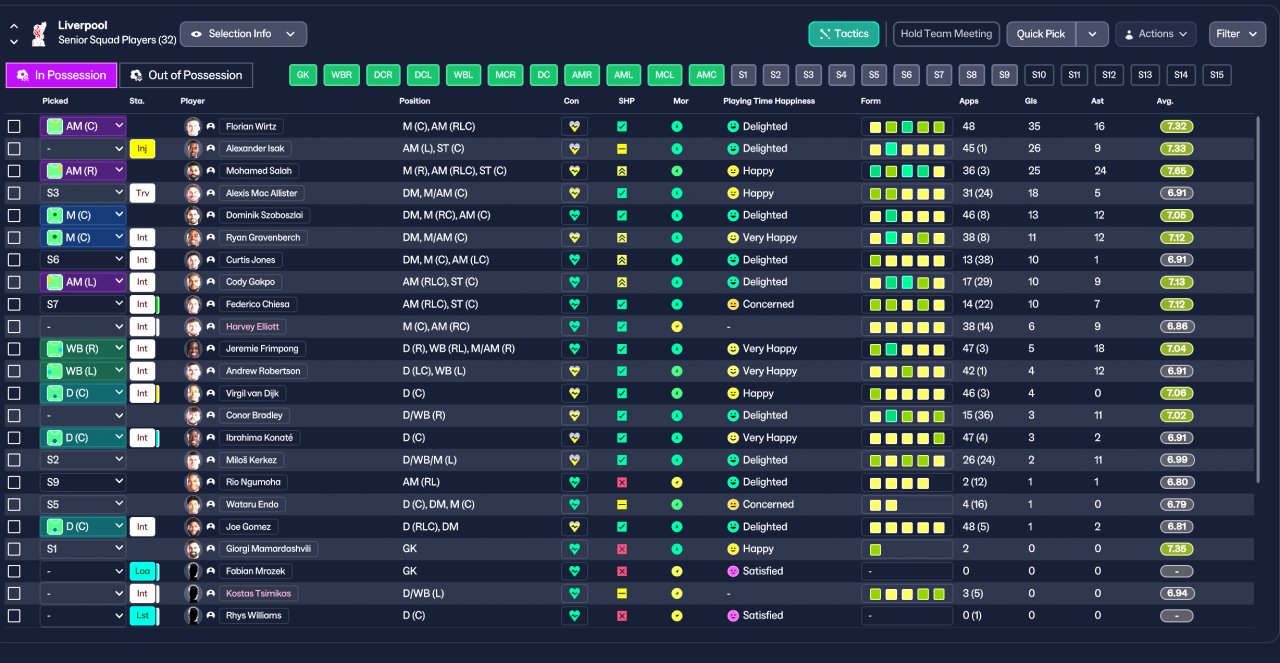Image resolution: width=1280 pixels, height=663 pixels.
Task: Switch to the In Possession tab
Action: [61, 75]
